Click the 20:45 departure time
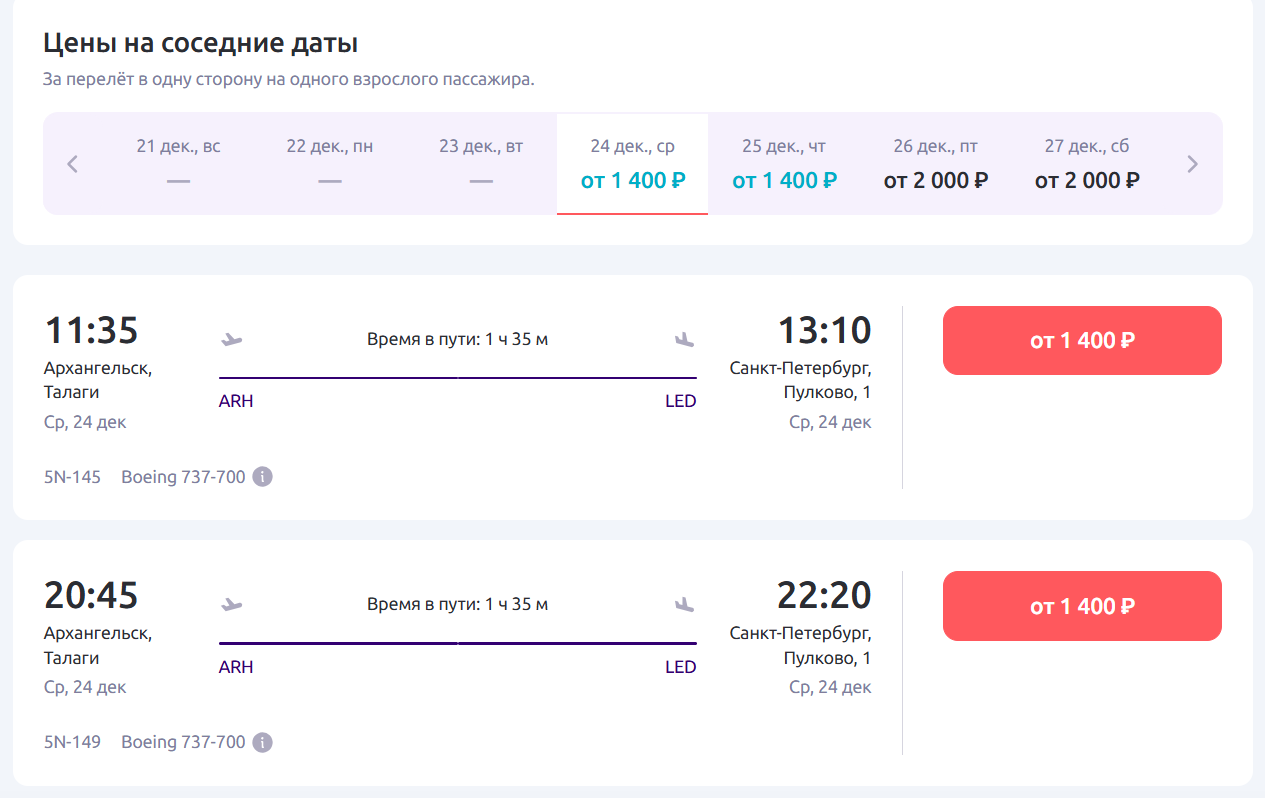This screenshot has height=798, width=1265. (91, 596)
